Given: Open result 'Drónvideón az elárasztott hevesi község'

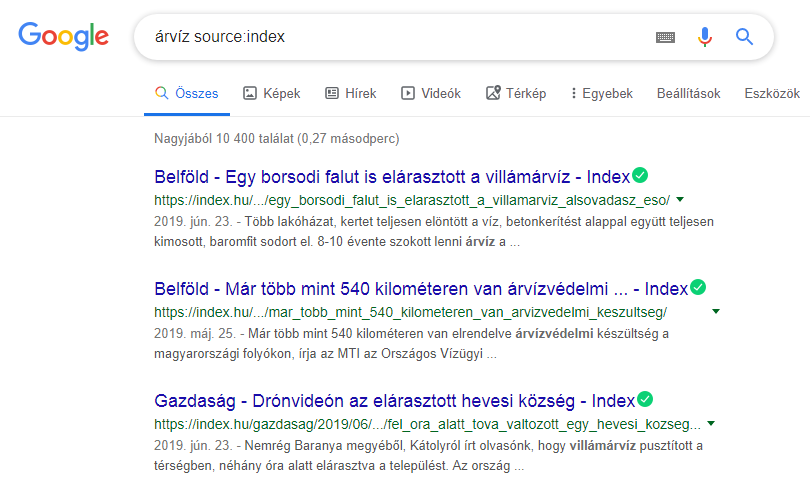Looking at the screenshot, I should pos(394,401).
